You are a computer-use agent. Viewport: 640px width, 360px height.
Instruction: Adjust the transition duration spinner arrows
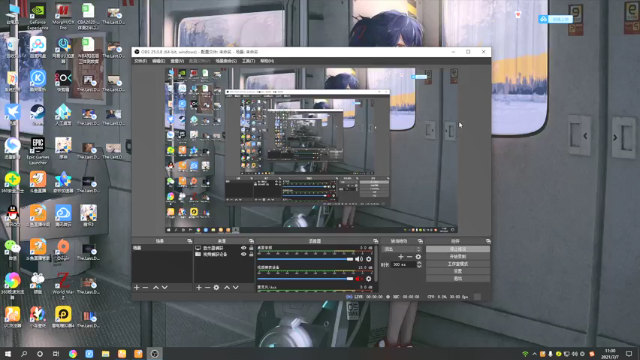tap(419, 264)
